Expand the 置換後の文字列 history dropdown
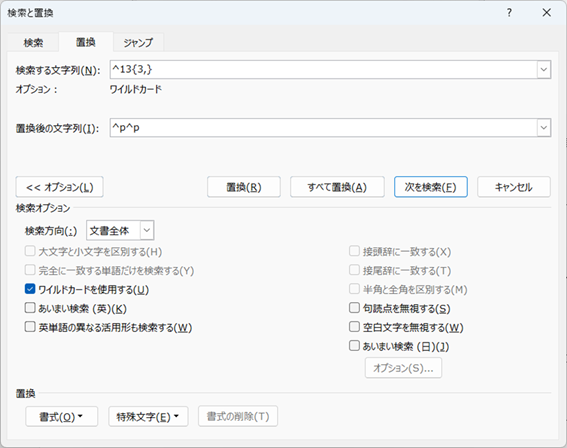567x448 pixels. (x=543, y=128)
